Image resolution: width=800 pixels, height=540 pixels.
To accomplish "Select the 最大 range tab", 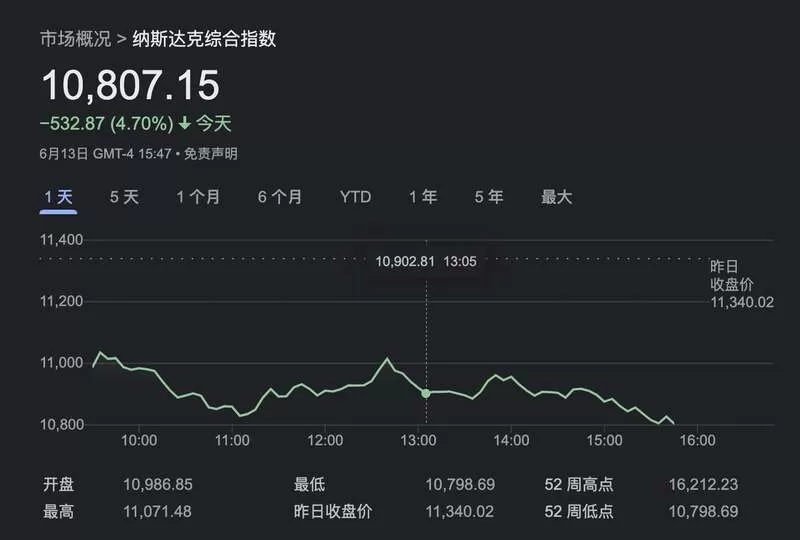I will 557,197.
